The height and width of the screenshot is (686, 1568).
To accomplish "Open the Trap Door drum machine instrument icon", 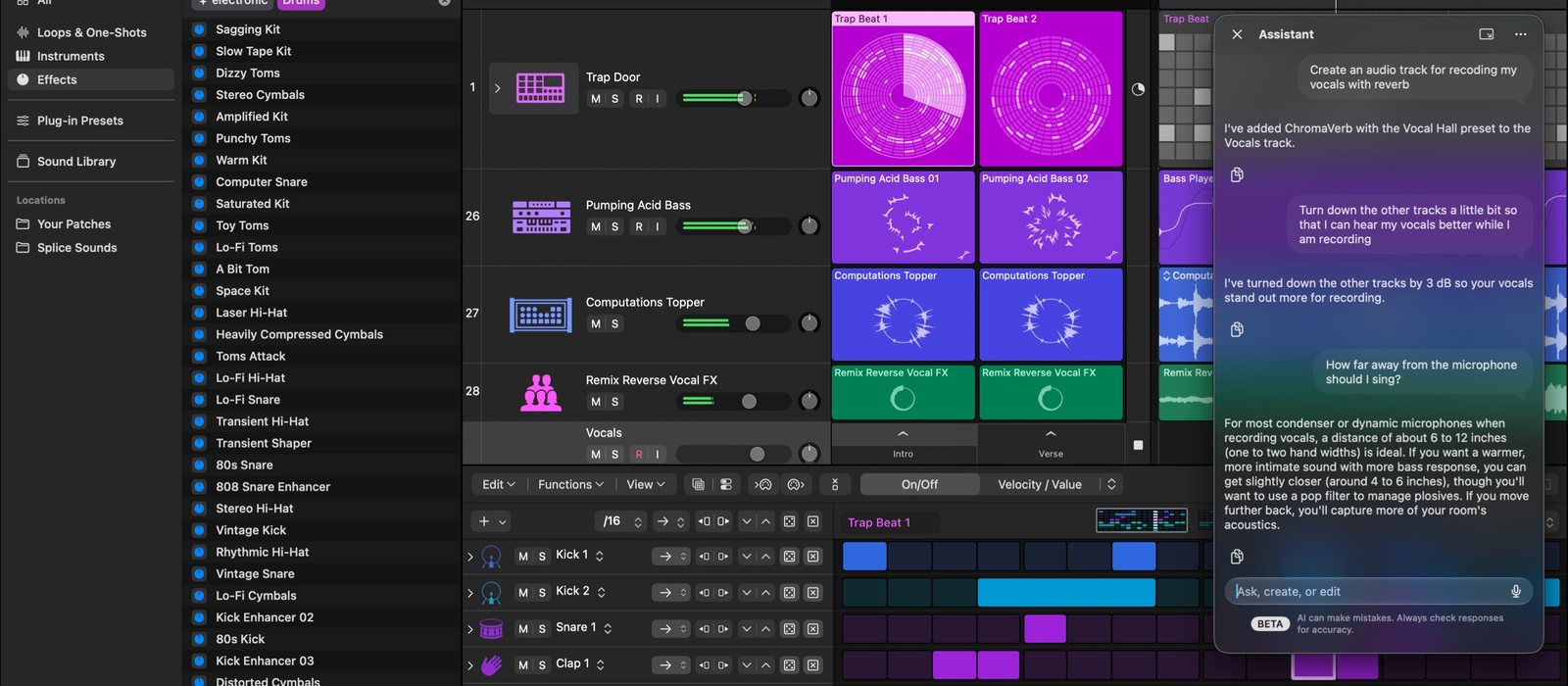I will [x=540, y=87].
